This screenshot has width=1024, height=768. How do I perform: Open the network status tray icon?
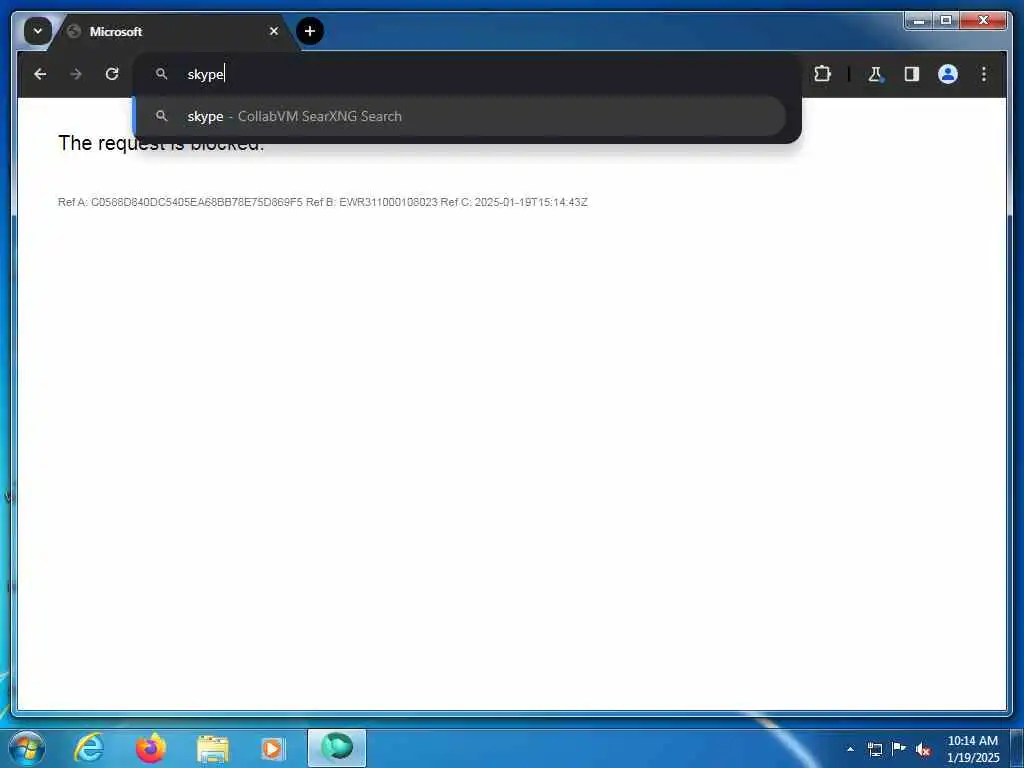pos(874,749)
